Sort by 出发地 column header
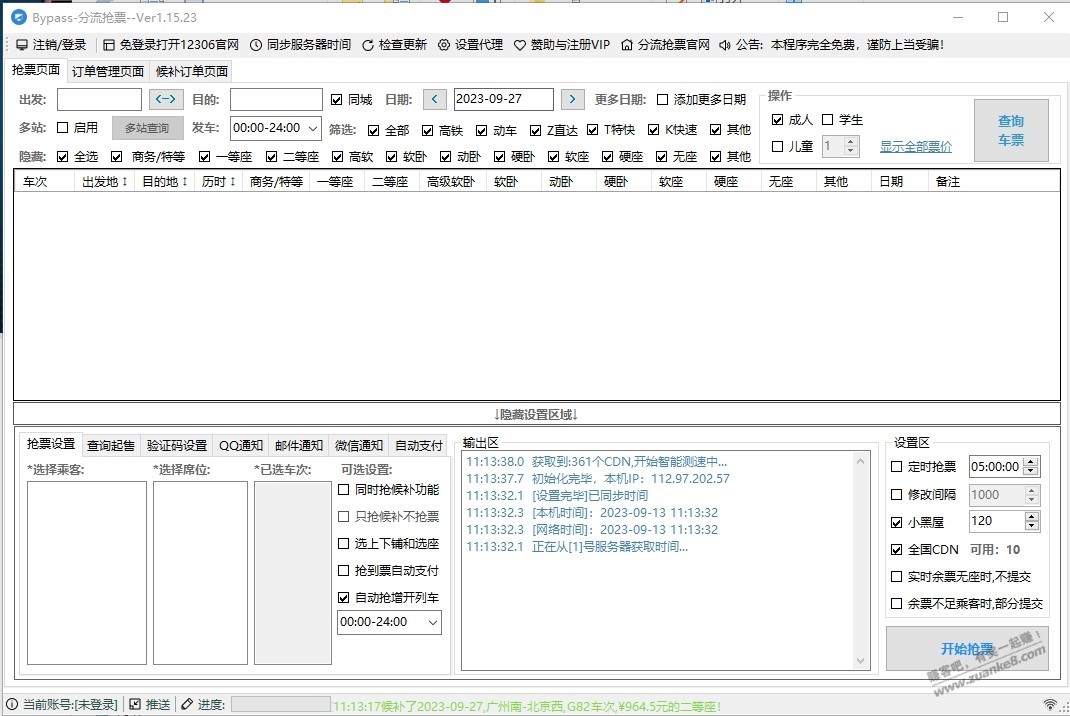1070x716 pixels. pyautogui.click(x=104, y=182)
